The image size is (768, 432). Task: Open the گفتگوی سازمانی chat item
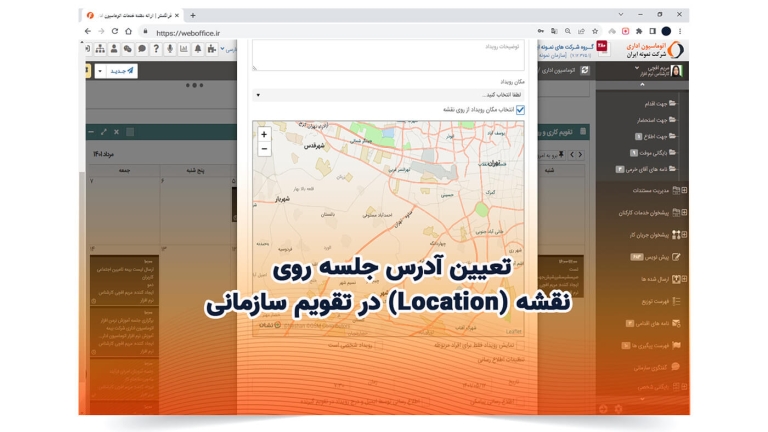pos(657,367)
